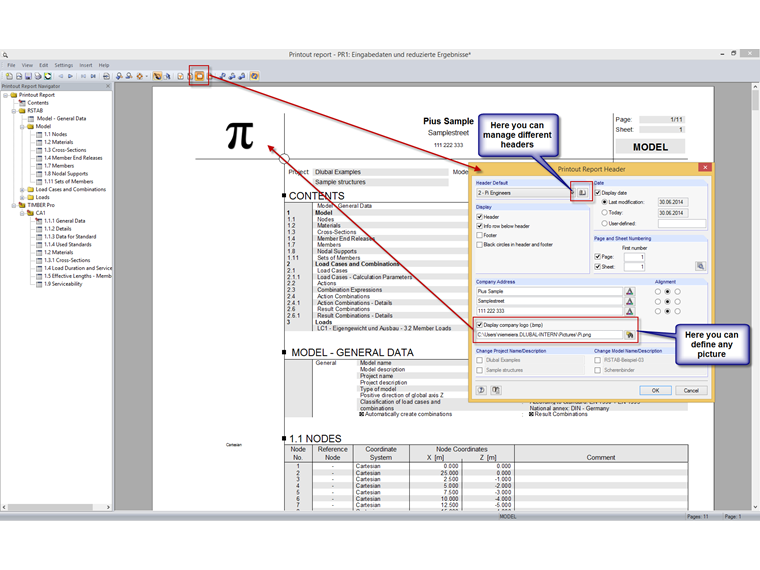This screenshot has height=570, width=760.
Task: Click the Page first number field
Action: pos(634,256)
